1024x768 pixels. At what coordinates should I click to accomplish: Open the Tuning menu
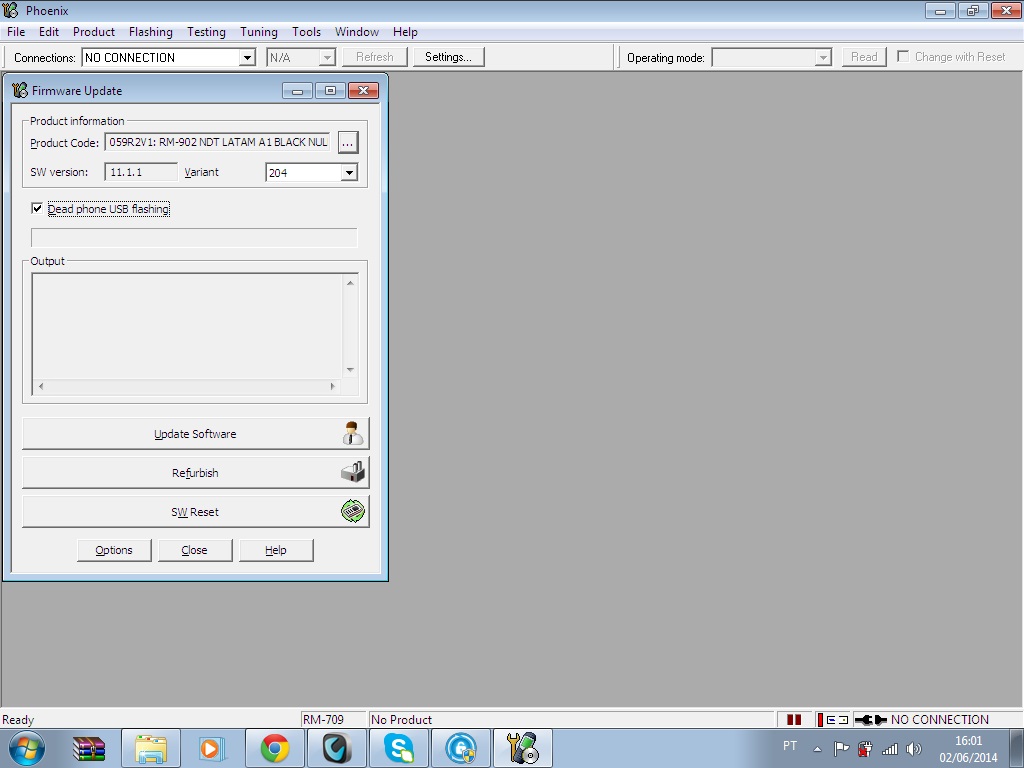[259, 32]
